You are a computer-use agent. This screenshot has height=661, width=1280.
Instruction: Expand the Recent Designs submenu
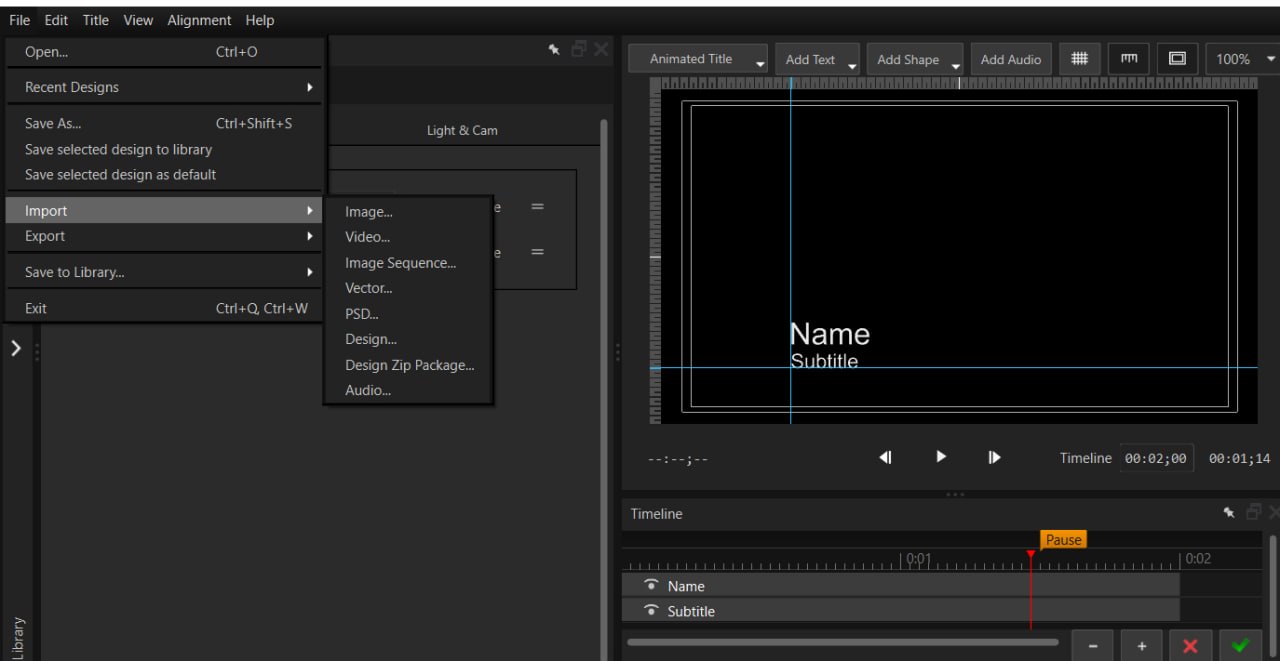point(165,87)
